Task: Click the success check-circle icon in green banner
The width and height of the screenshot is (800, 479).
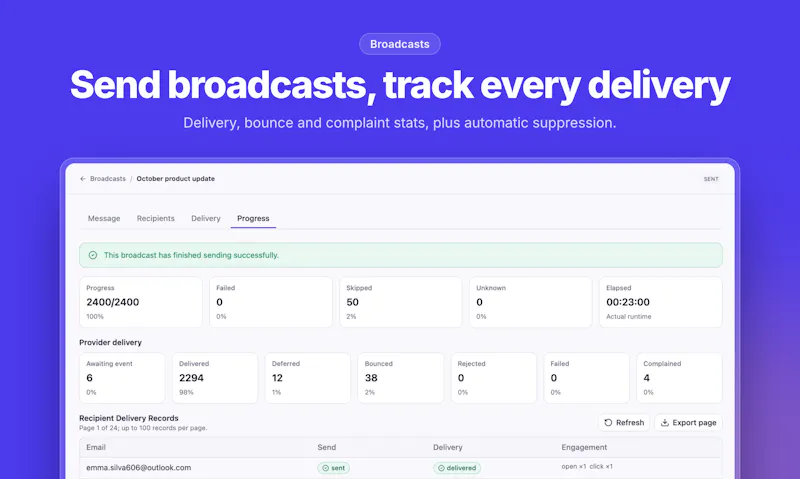Action: (93, 255)
